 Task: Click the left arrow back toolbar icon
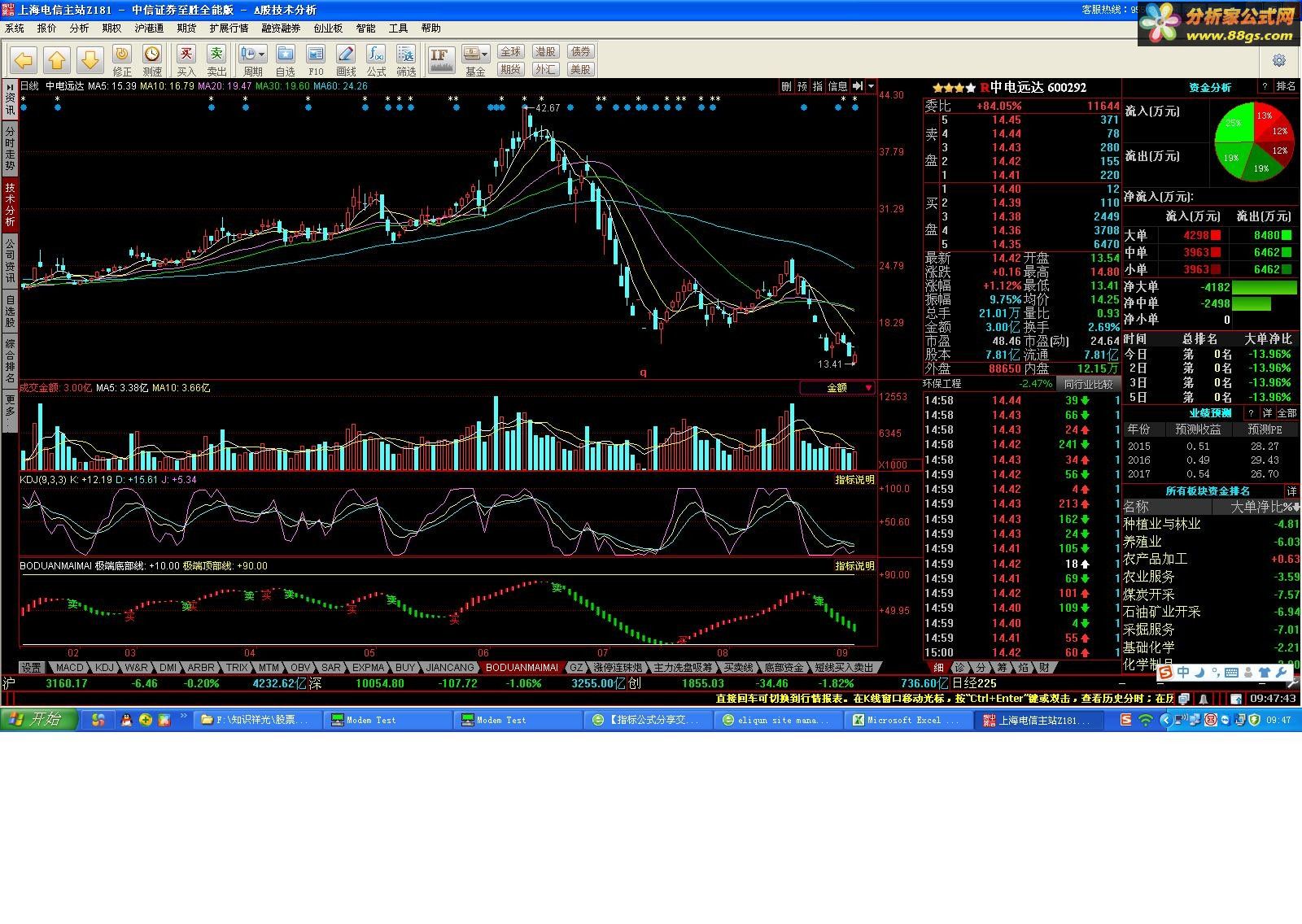24,59
